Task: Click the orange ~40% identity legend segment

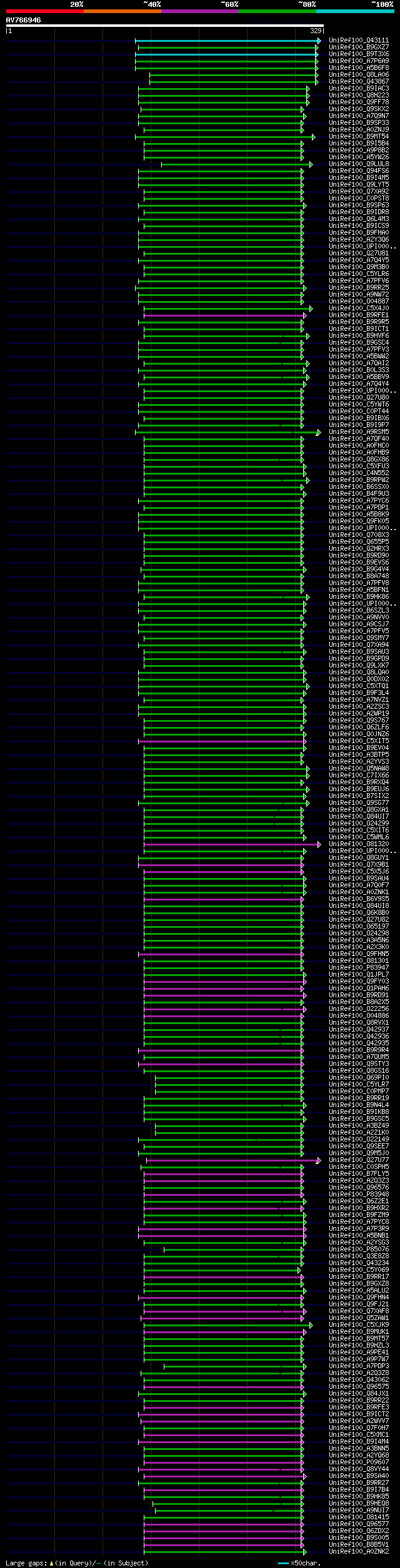Action: [122, 11]
